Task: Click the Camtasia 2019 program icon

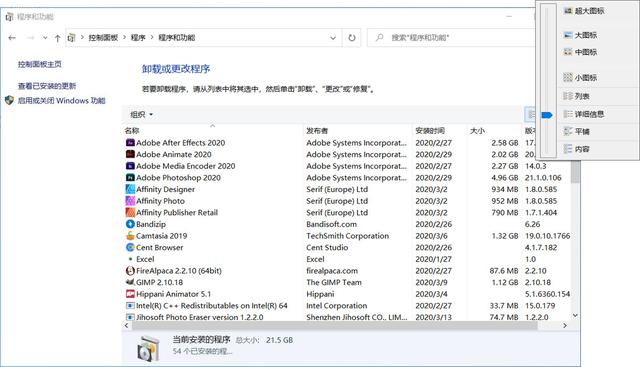Action: pos(130,236)
